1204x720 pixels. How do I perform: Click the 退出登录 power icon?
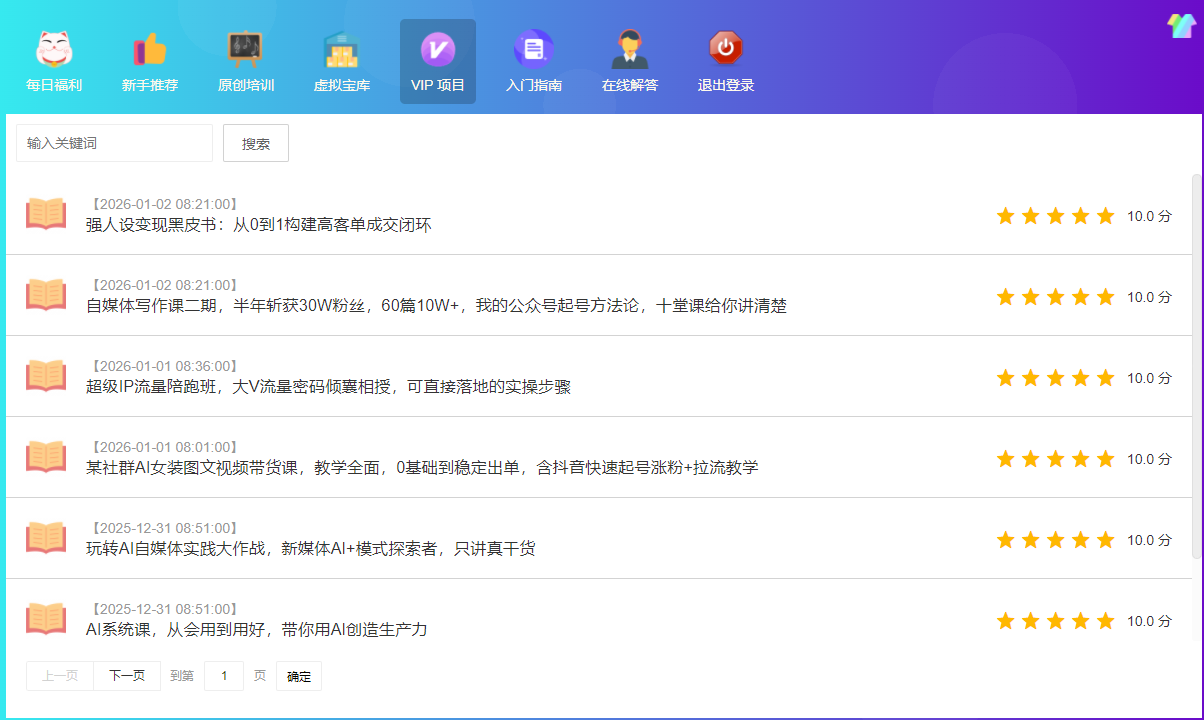[725, 49]
